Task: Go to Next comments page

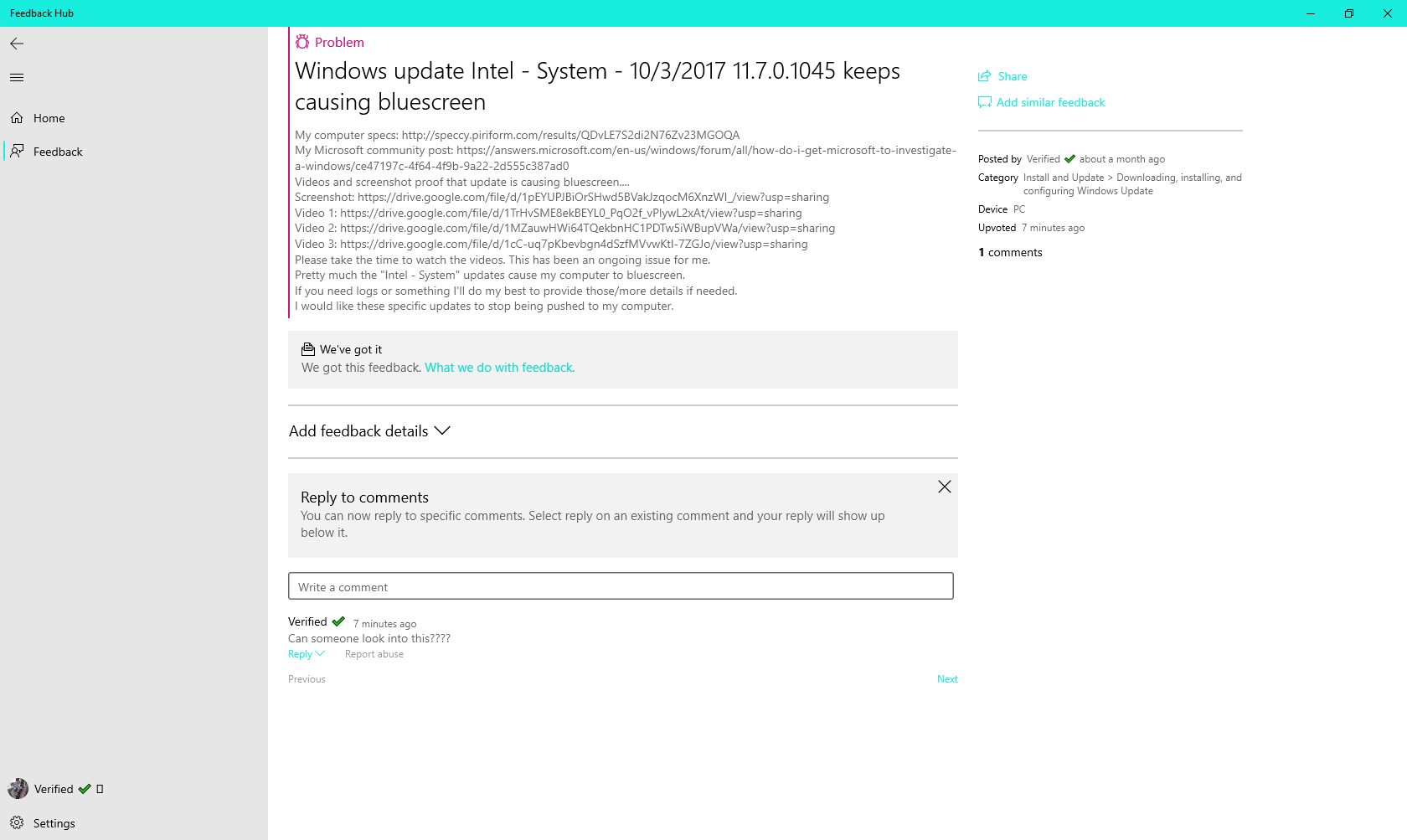Action: [947, 679]
